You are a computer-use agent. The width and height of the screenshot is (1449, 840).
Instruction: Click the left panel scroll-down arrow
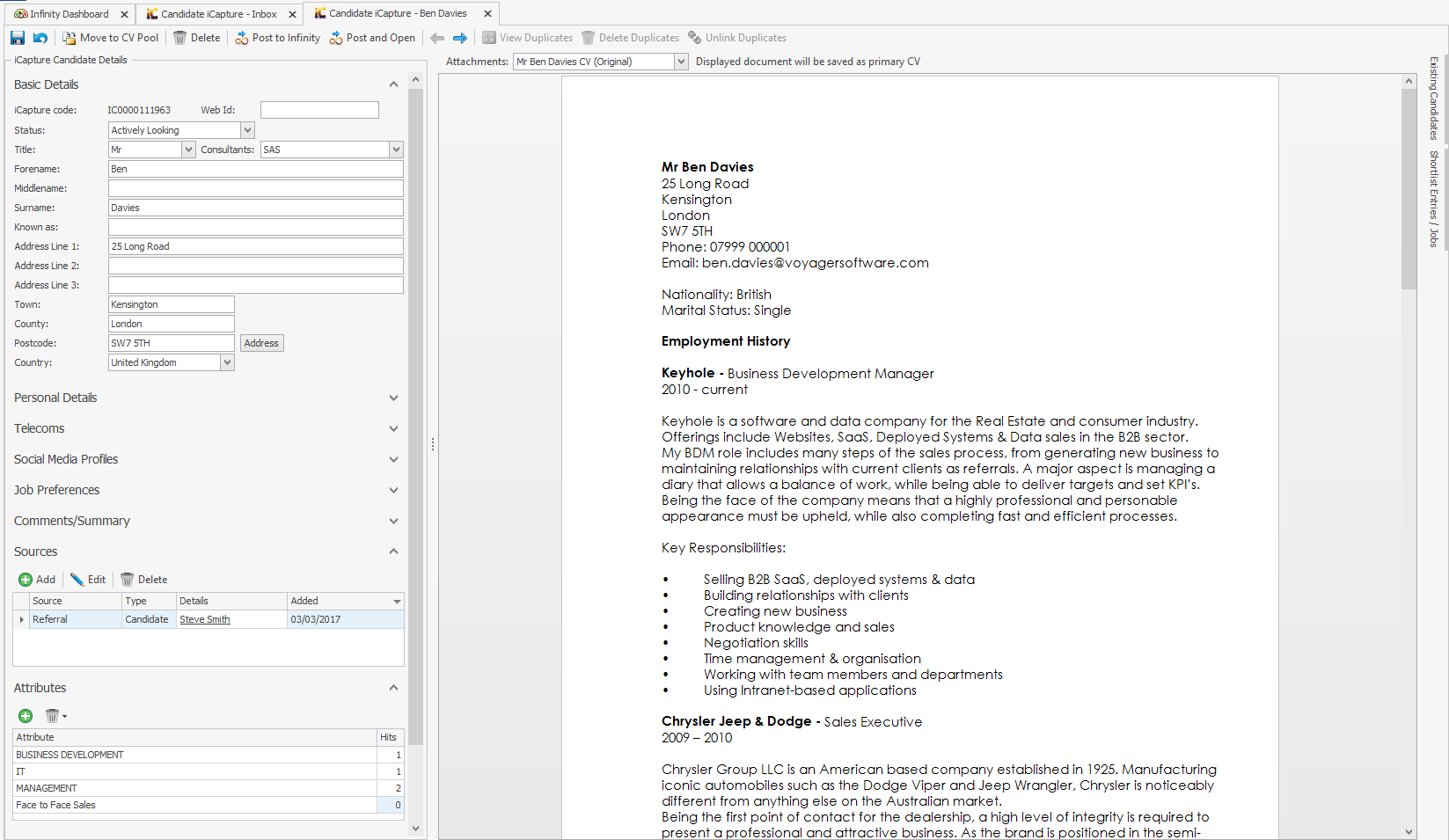[x=416, y=828]
